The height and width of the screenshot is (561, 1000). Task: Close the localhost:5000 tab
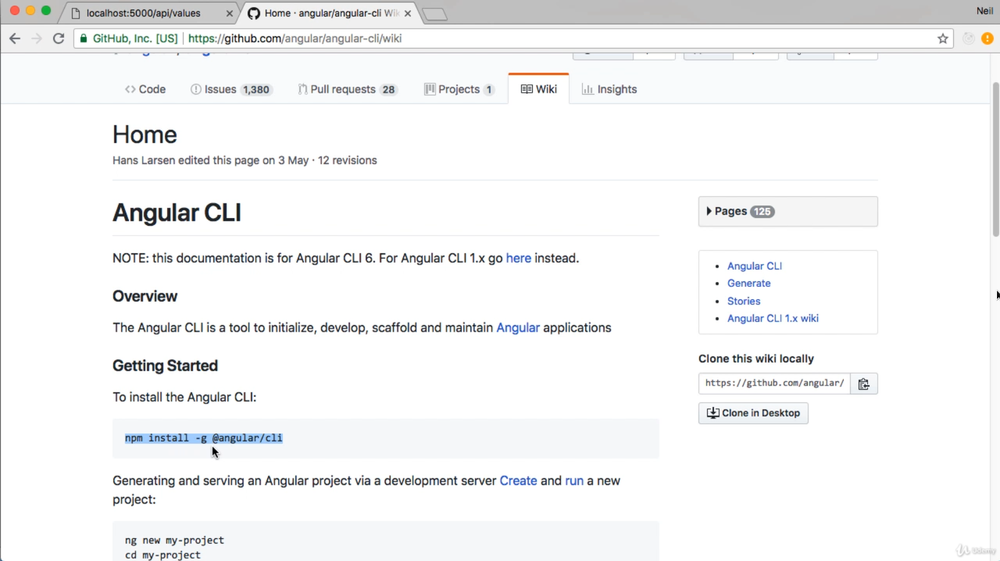[x=230, y=13]
